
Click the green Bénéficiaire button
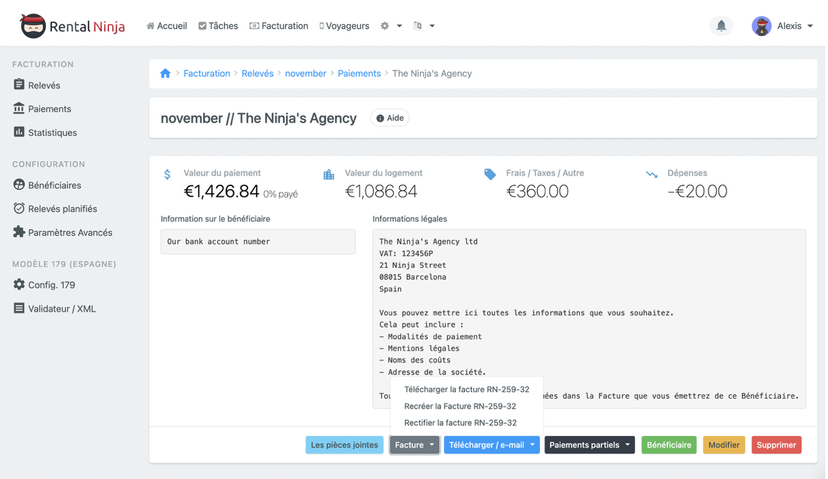(669, 445)
